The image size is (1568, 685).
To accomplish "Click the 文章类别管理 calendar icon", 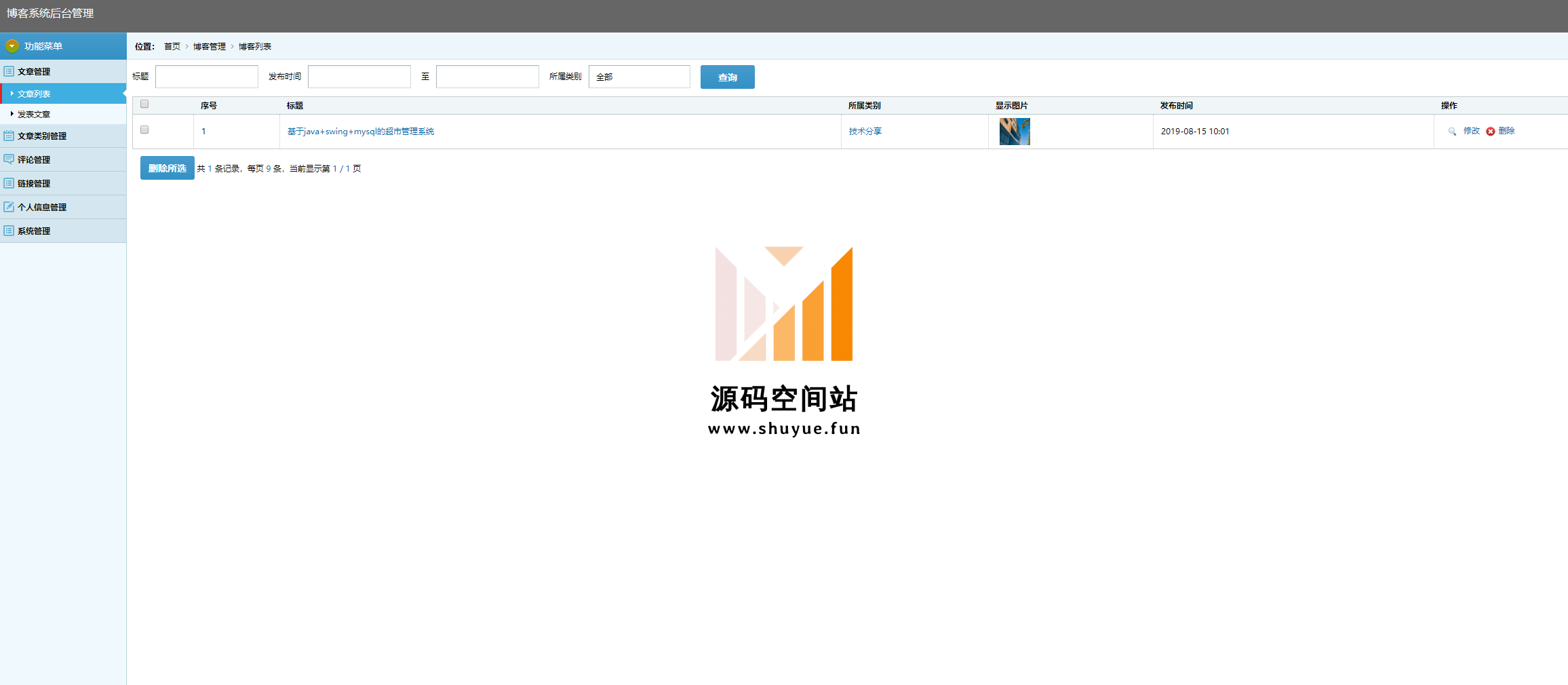I will tap(9, 136).
